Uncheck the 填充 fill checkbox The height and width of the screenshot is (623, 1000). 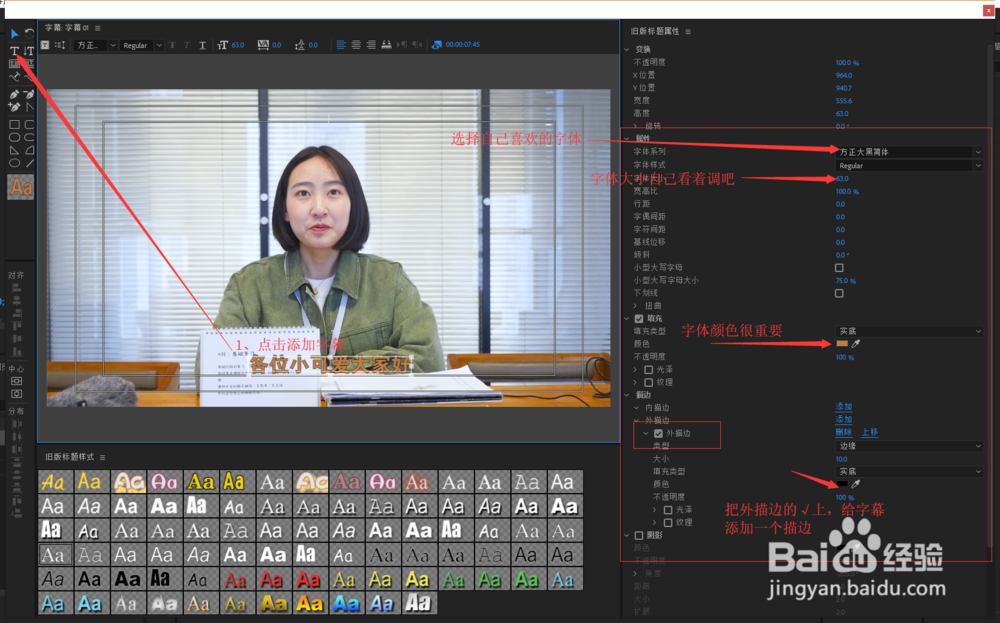coord(639,318)
